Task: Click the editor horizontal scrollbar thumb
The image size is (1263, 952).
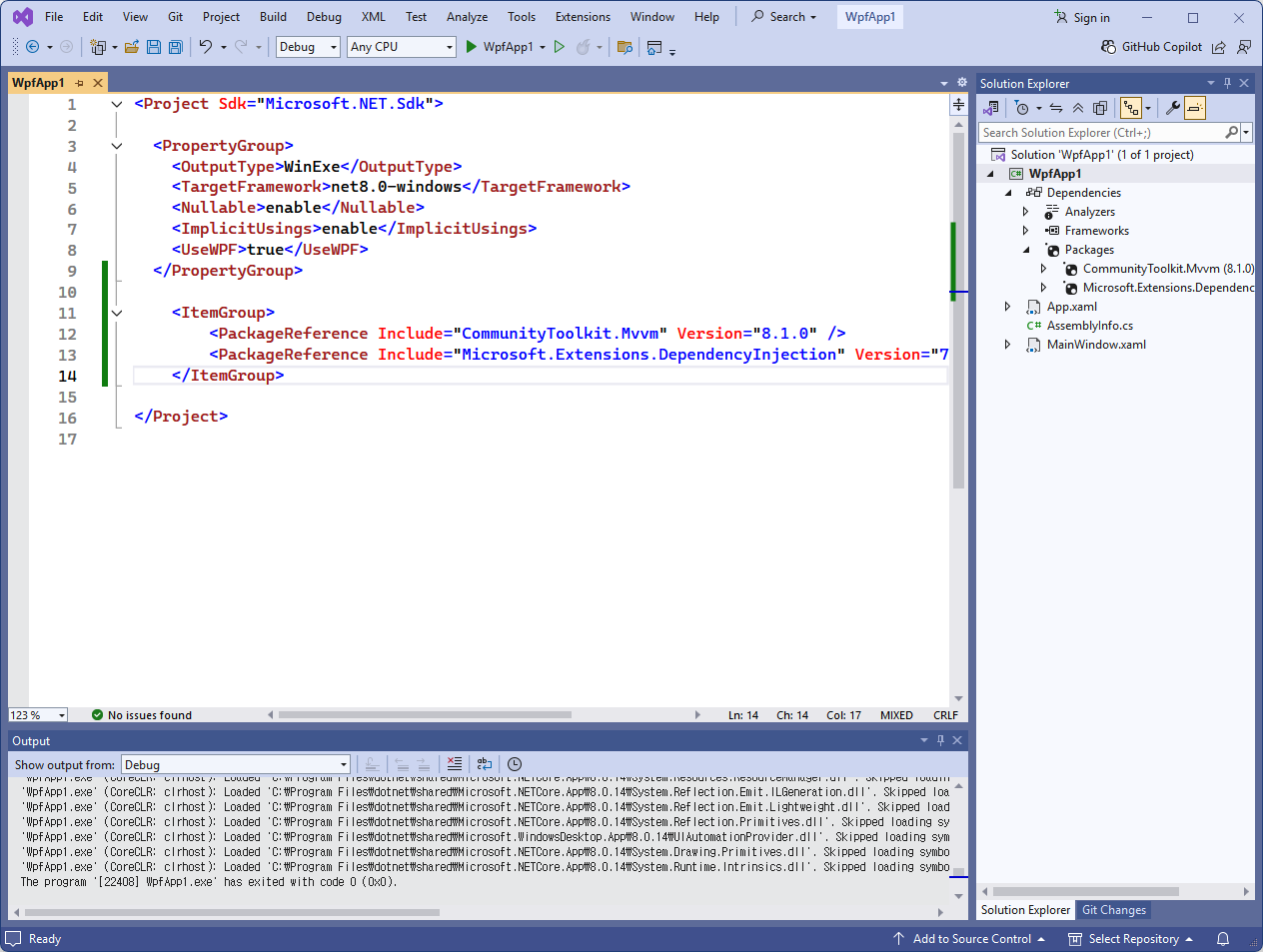Action: point(425,715)
